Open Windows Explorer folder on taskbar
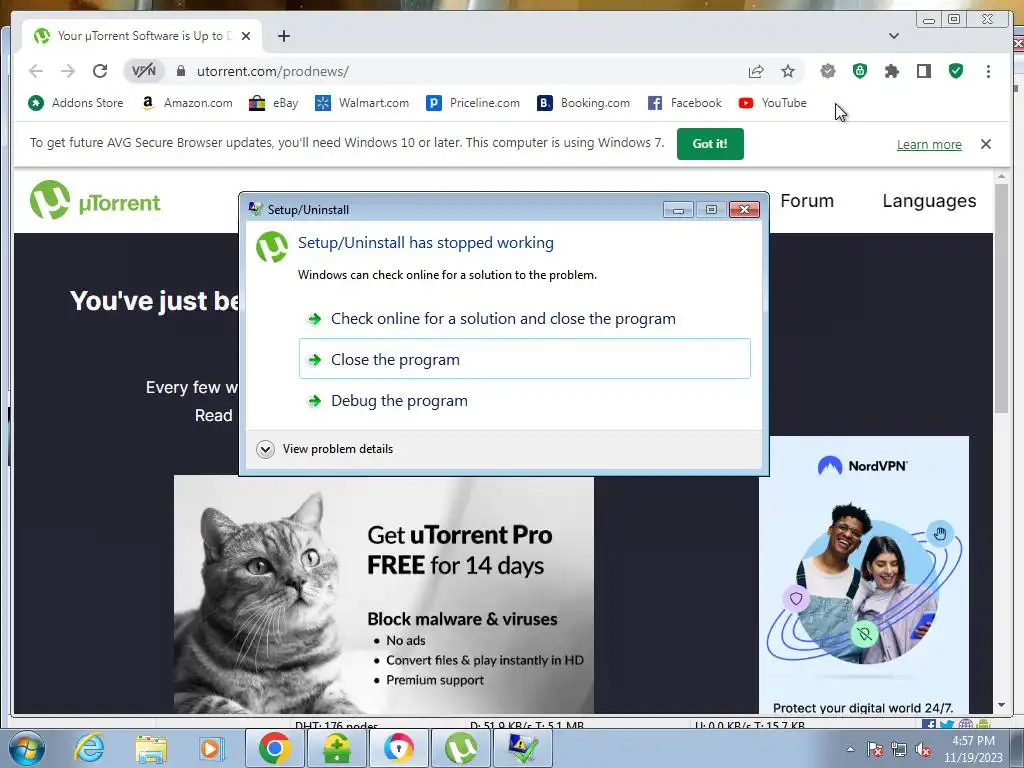The height and width of the screenshot is (768, 1024). point(151,748)
